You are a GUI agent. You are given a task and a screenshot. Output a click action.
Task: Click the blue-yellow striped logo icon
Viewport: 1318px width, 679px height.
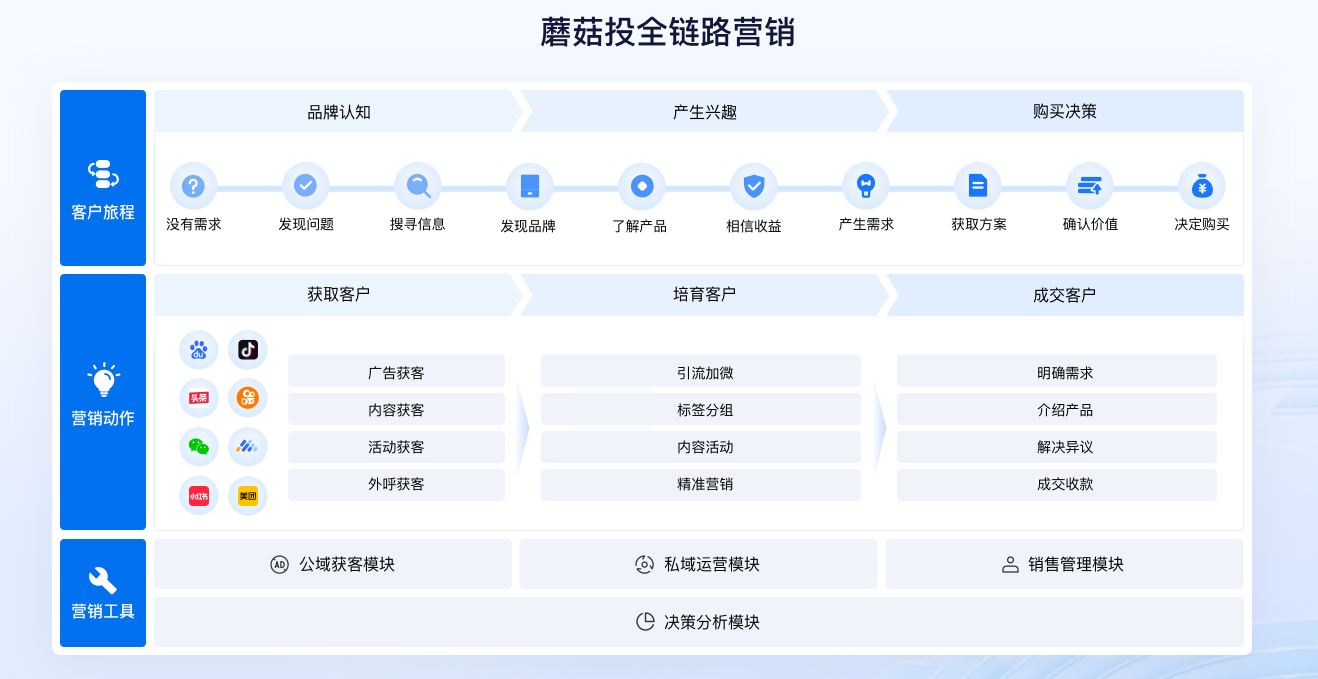(x=248, y=447)
